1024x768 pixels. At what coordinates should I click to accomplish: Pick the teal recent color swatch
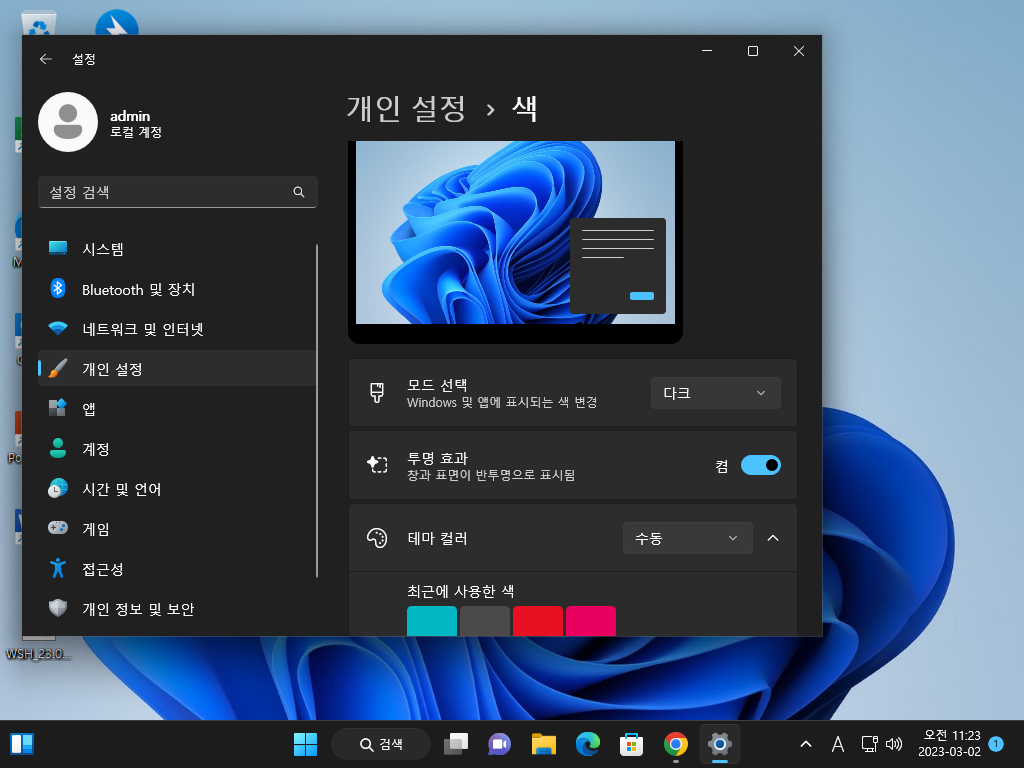(x=432, y=621)
